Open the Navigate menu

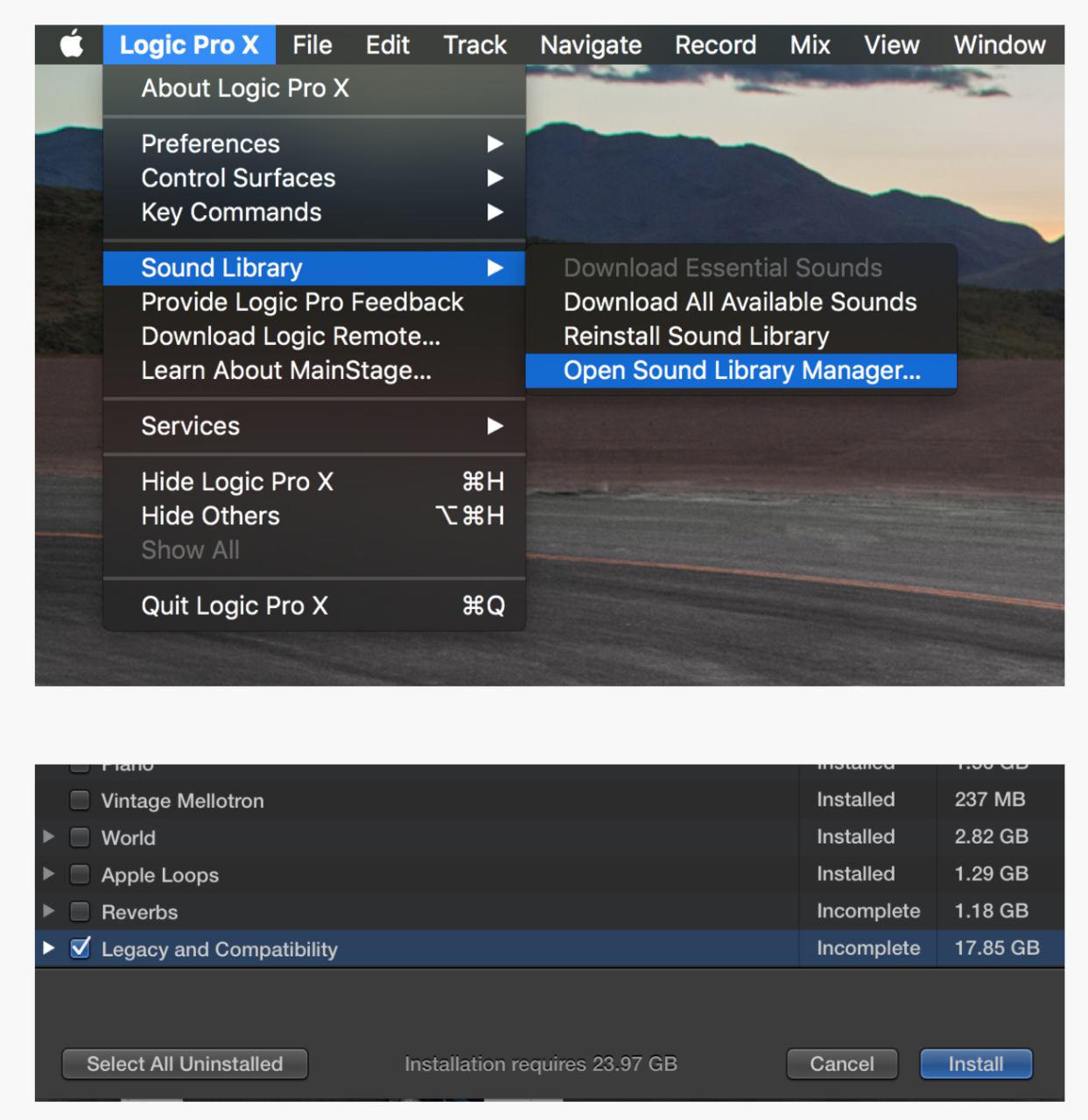point(591,45)
